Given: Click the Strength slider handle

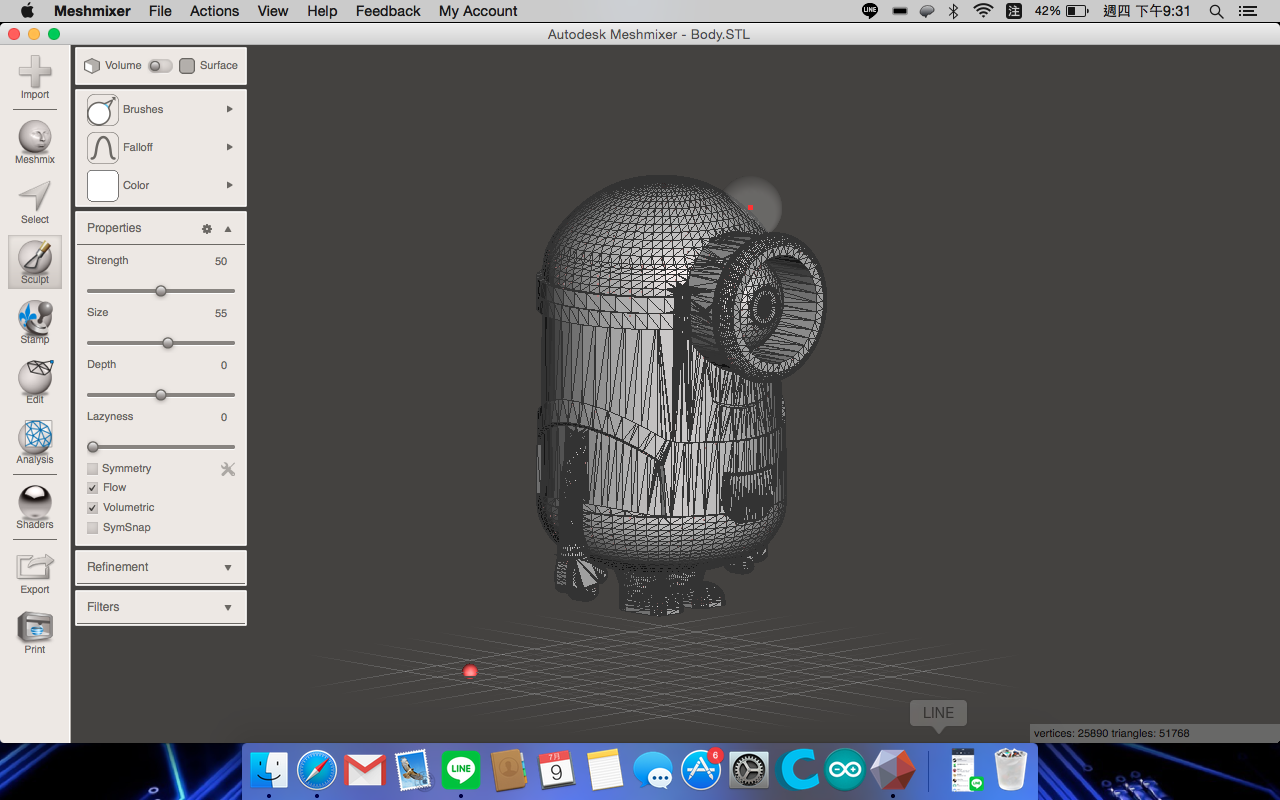Looking at the screenshot, I should [x=161, y=291].
